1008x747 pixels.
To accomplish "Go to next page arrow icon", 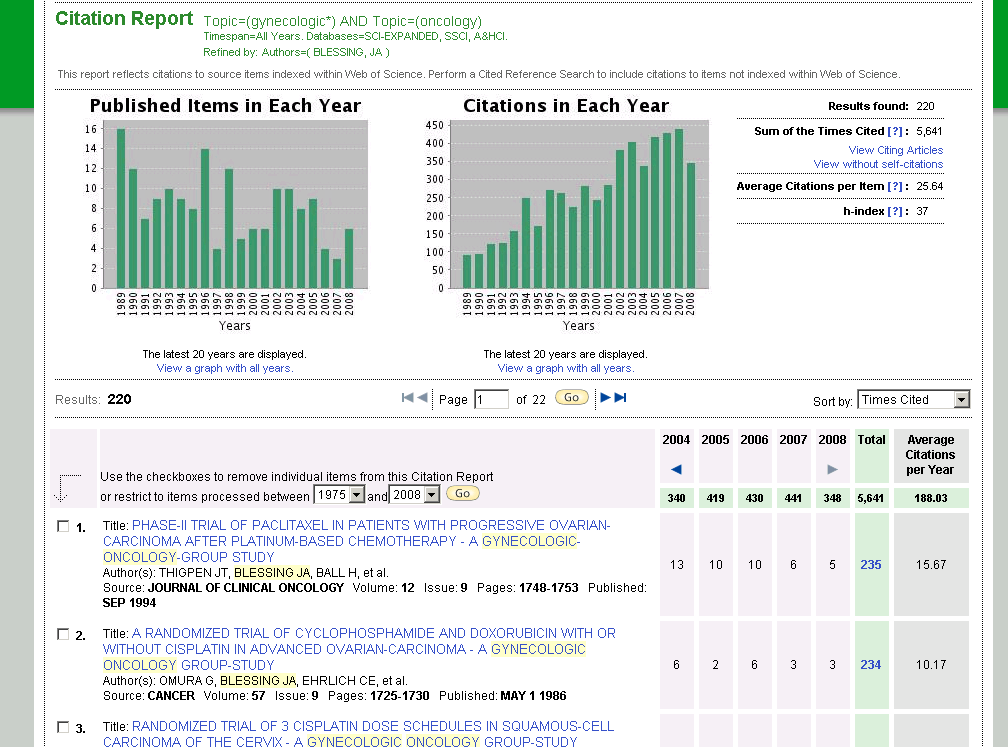I will coord(605,398).
